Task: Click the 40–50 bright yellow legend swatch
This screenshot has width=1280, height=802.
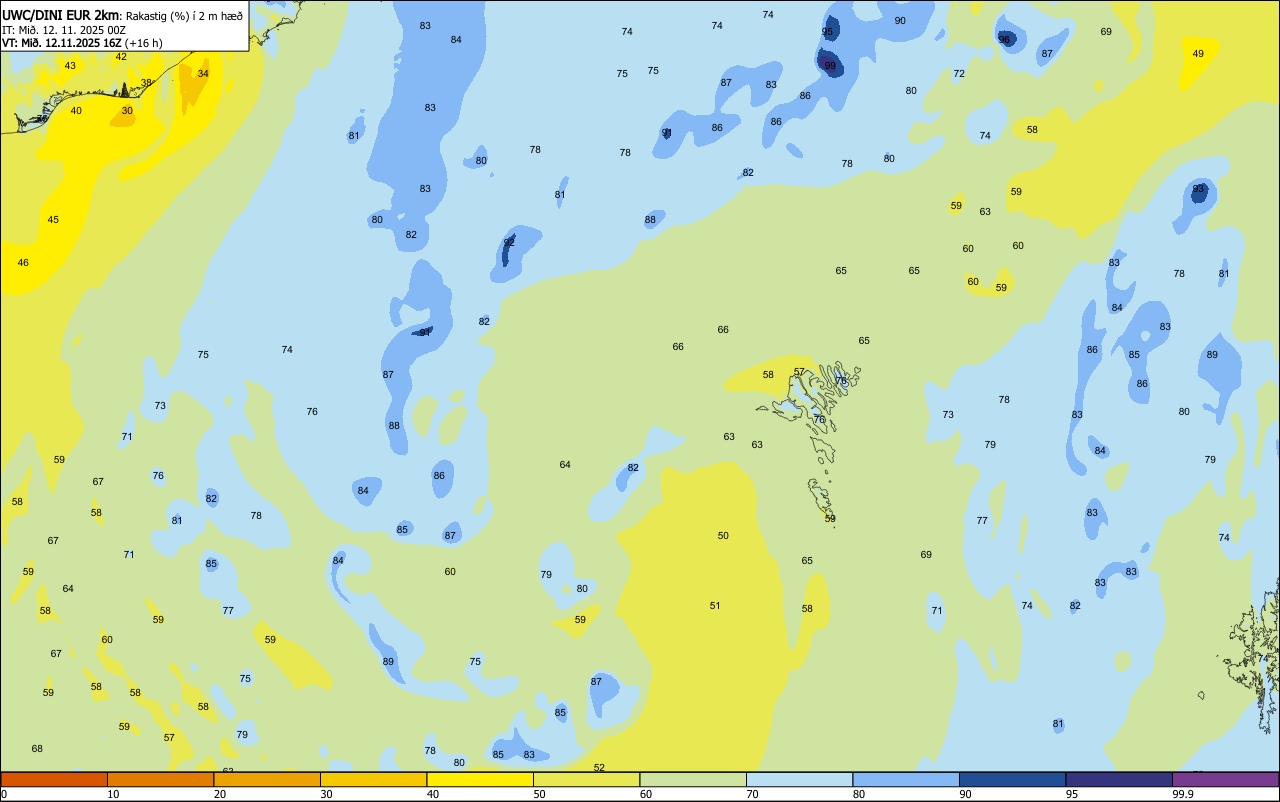Action: (x=480, y=779)
